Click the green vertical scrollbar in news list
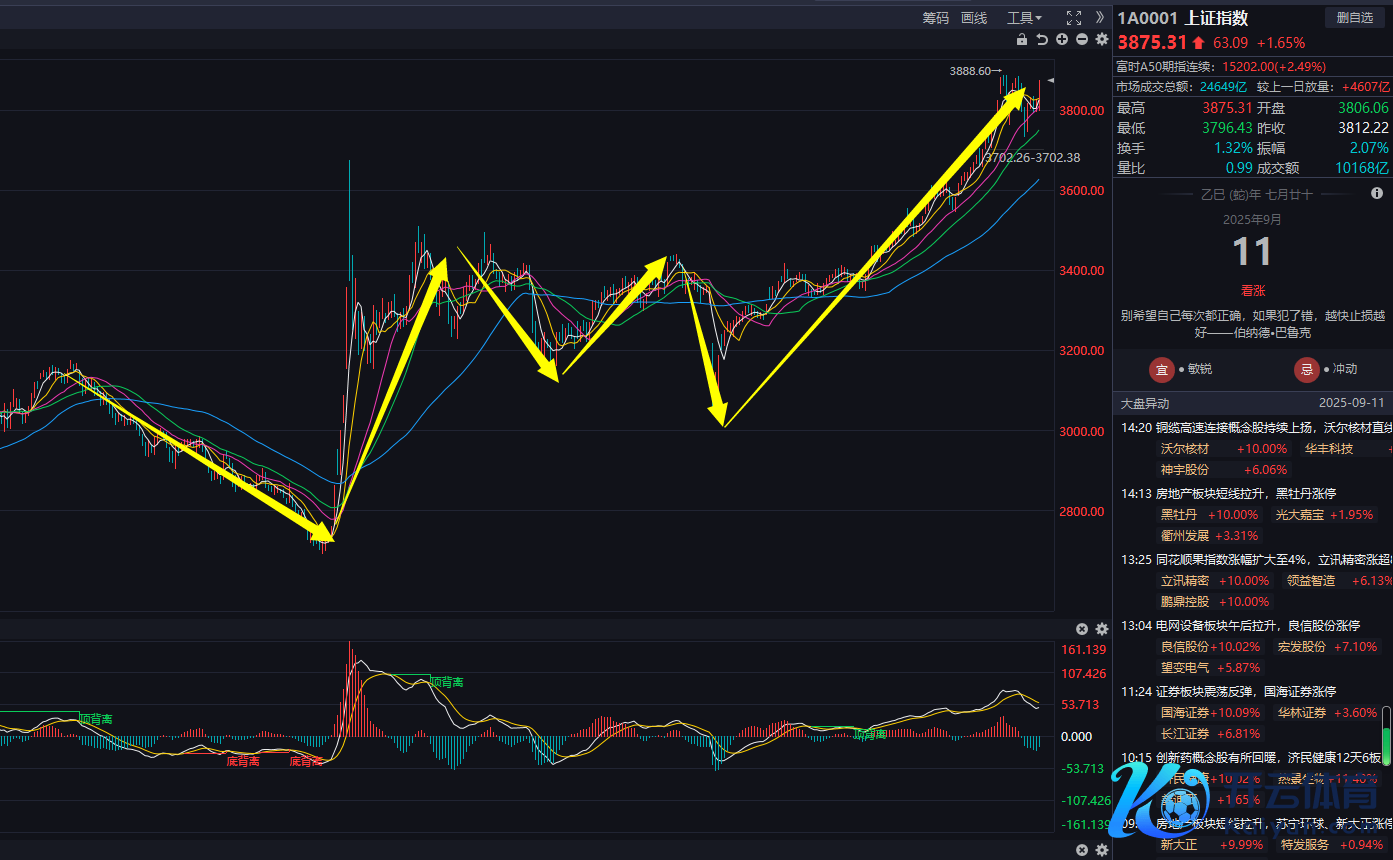Image resolution: width=1393 pixels, height=860 pixels. coord(1386,736)
